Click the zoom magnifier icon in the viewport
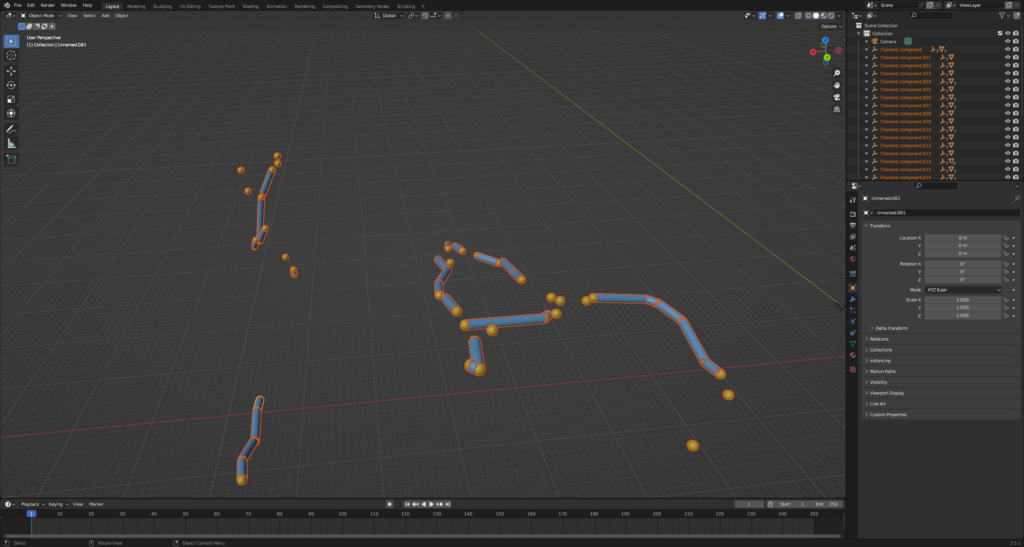Viewport: 1024px width, 547px height. 836,72
